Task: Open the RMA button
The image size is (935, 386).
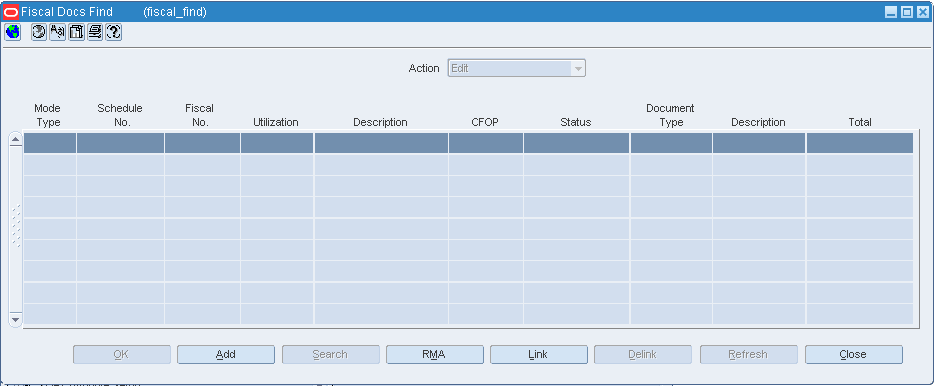Action: [x=435, y=354]
